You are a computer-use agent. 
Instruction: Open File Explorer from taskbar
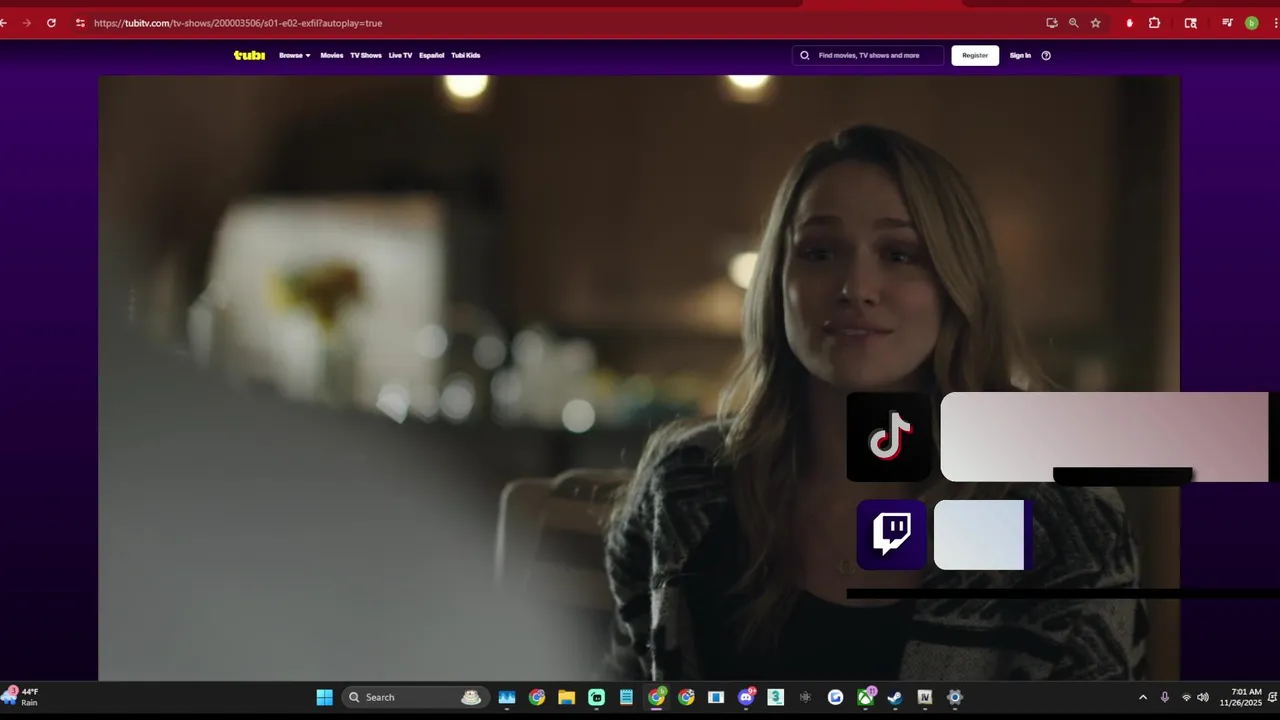566,697
